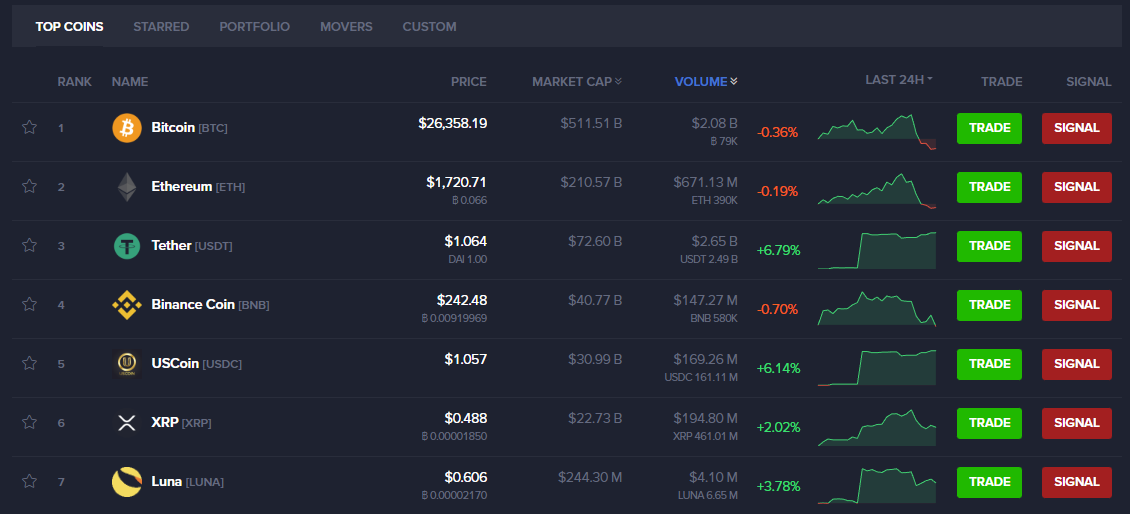The width and height of the screenshot is (1130, 514).
Task: Click the Luna crescent logo
Action: 127,482
